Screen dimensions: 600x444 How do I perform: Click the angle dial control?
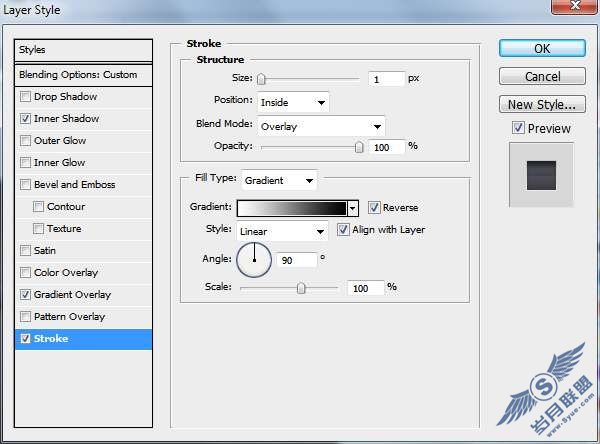[x=254, y=260]
